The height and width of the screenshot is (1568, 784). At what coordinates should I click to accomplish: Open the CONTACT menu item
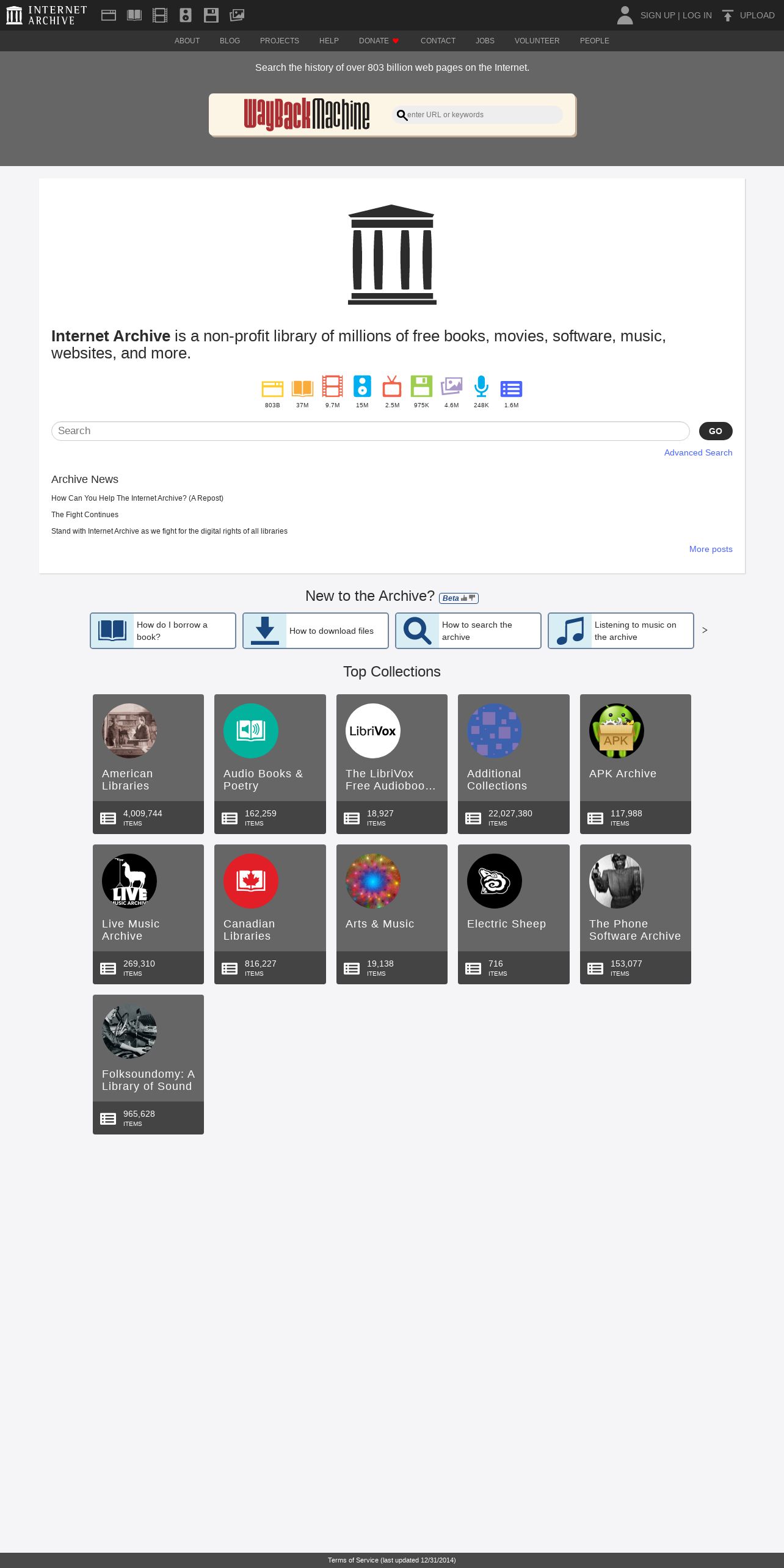(x=438, y=41)
